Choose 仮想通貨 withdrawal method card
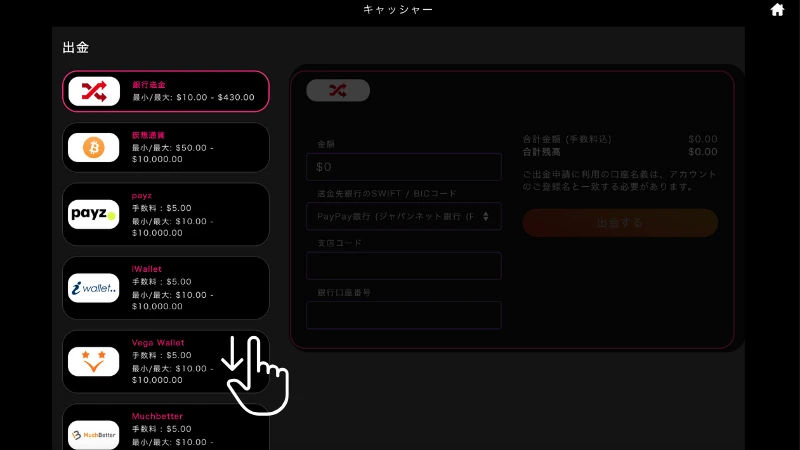The height and width of the screenshot is (450, 800). click(x=166, y=147)
